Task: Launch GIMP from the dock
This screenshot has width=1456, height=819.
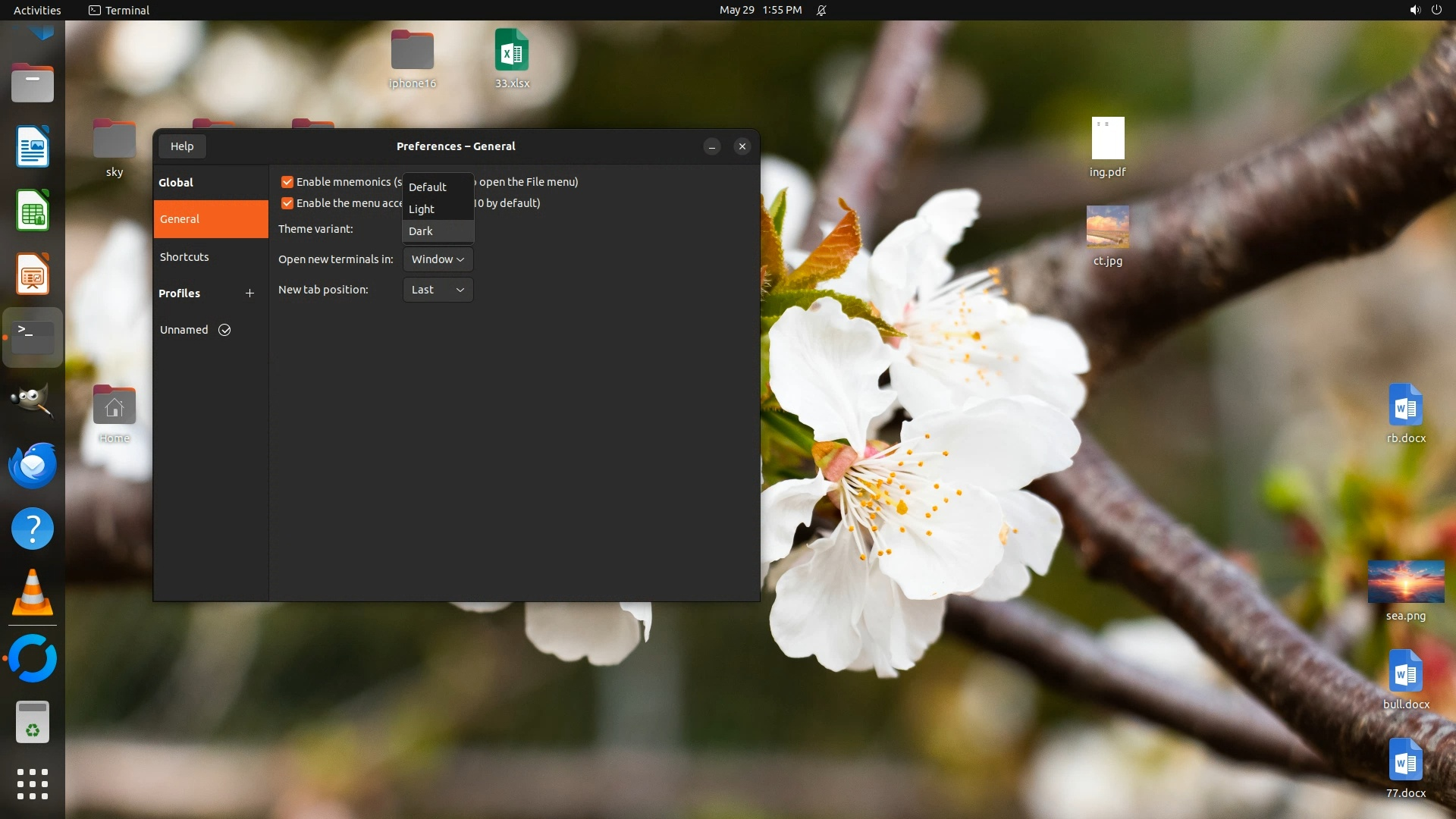Action: pos(33,400)
